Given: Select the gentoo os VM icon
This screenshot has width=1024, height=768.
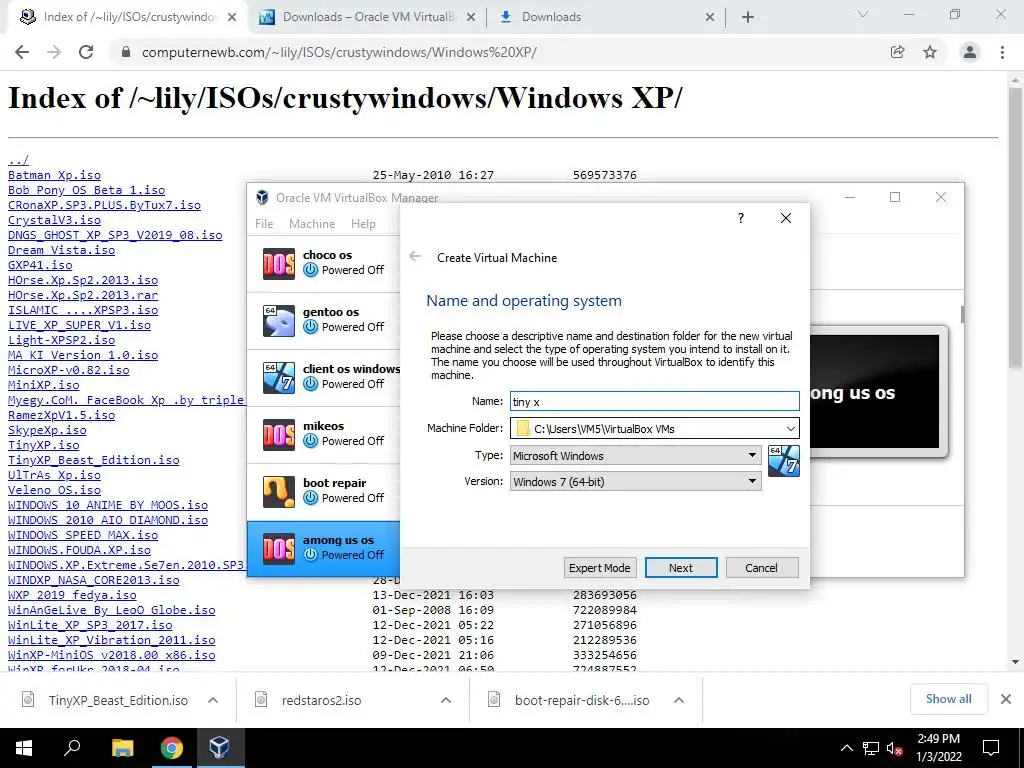Looking at the screenshot, I should tap(279, 321).
